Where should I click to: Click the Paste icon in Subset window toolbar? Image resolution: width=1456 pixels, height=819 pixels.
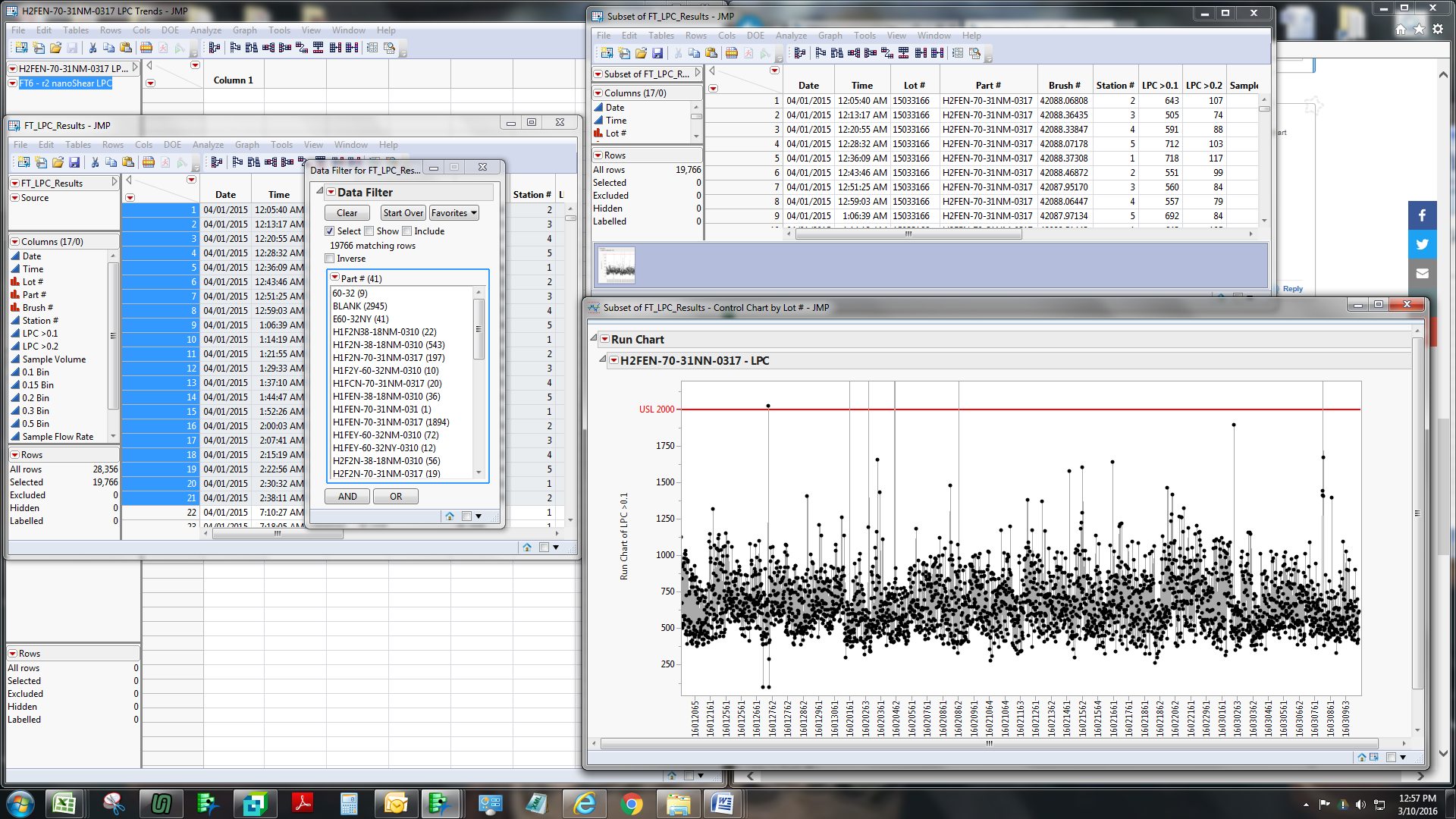pos(711,53)
